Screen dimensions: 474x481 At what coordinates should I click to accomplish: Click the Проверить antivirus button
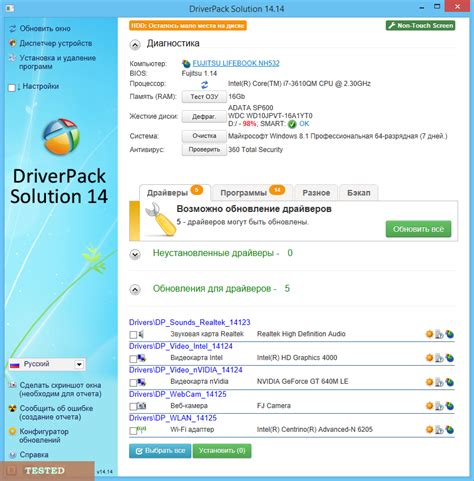pos(204,150)
